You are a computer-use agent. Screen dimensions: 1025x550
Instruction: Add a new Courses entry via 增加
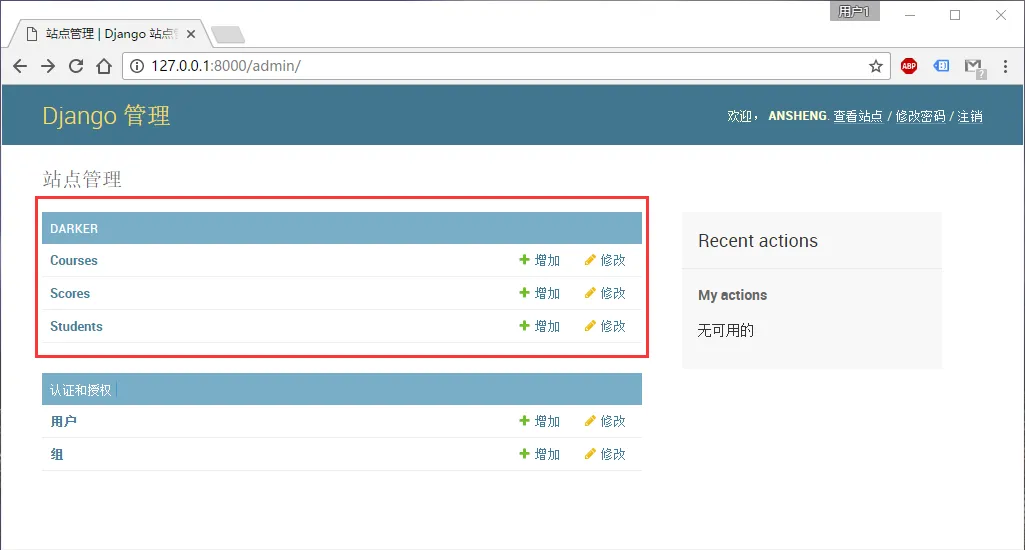pos(540,260)
